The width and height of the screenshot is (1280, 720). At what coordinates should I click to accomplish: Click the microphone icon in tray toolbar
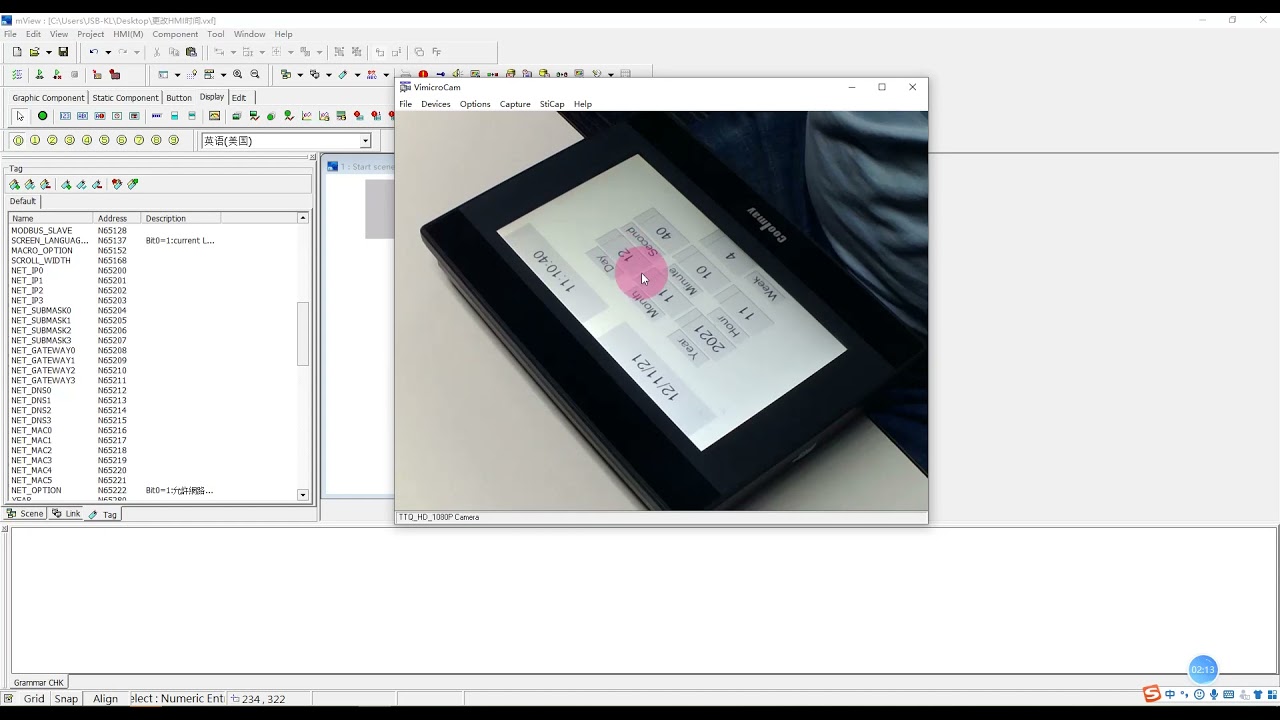point(1214,694)
